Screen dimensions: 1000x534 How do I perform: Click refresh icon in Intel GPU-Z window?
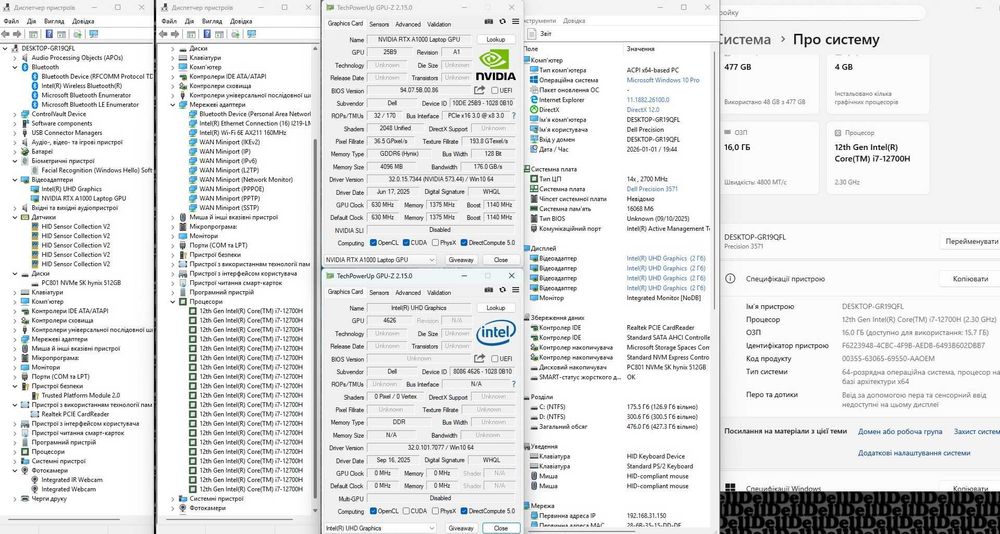point(503,290)
